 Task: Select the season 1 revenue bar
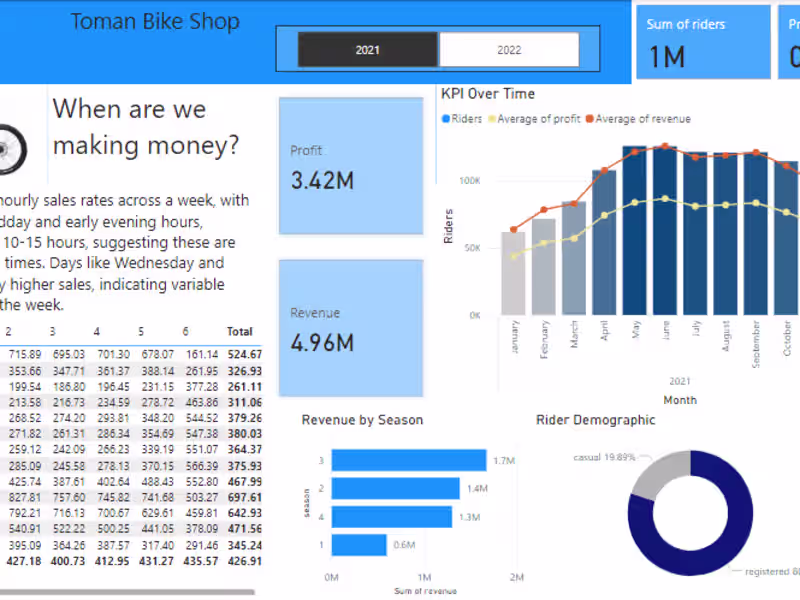359,545
